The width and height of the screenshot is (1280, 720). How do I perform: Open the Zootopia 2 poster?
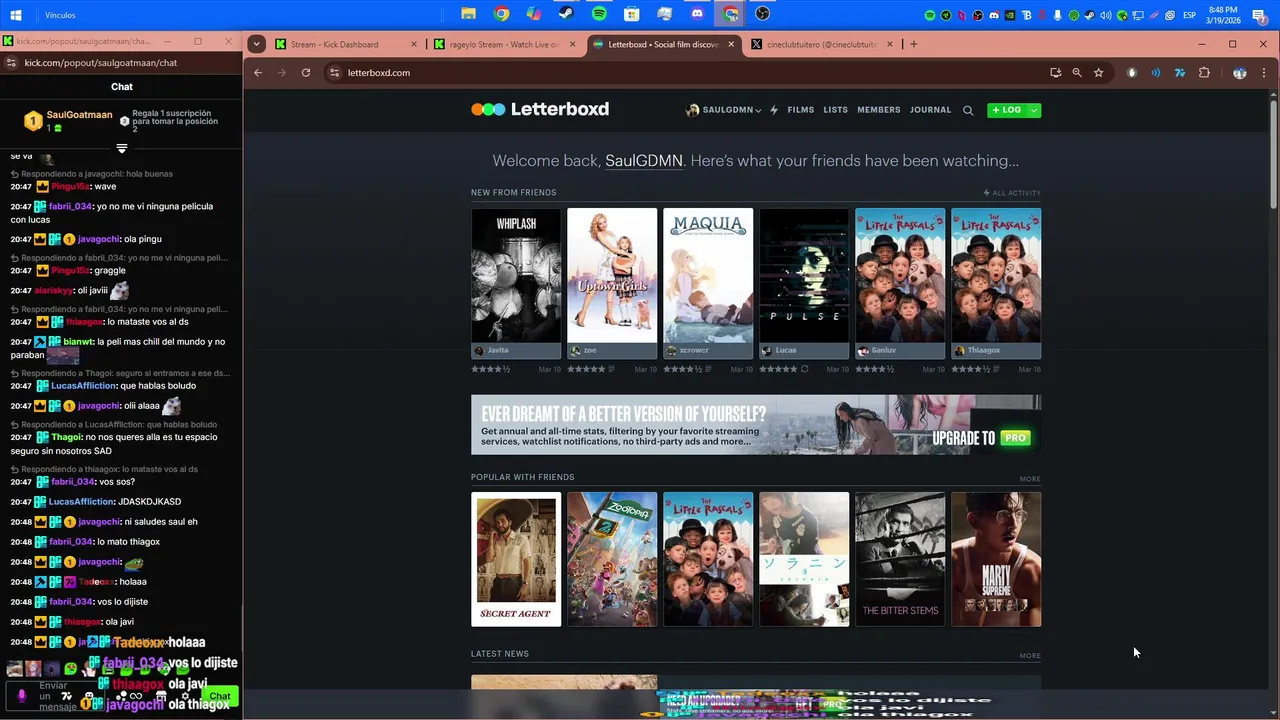[612, 559]
